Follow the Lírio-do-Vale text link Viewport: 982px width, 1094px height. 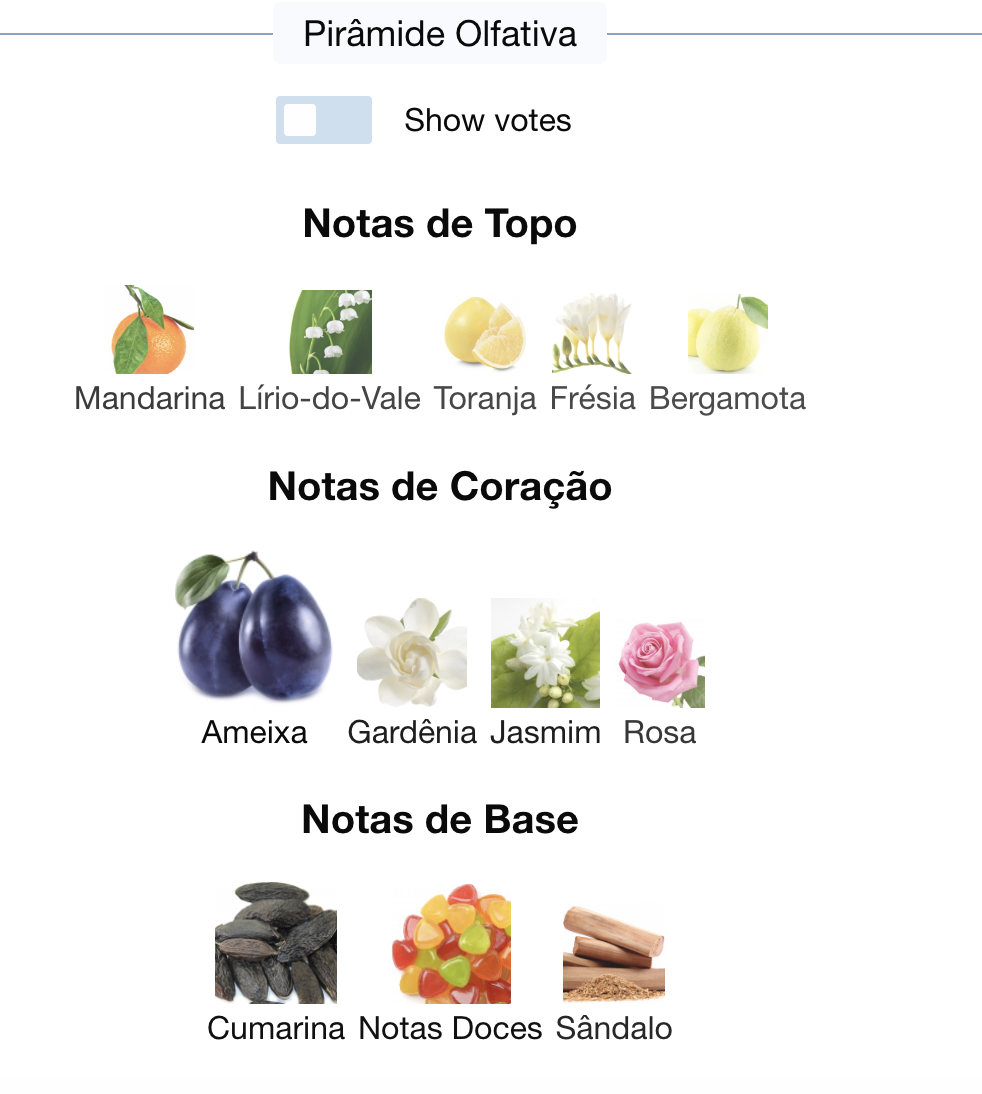click(329, 399)
